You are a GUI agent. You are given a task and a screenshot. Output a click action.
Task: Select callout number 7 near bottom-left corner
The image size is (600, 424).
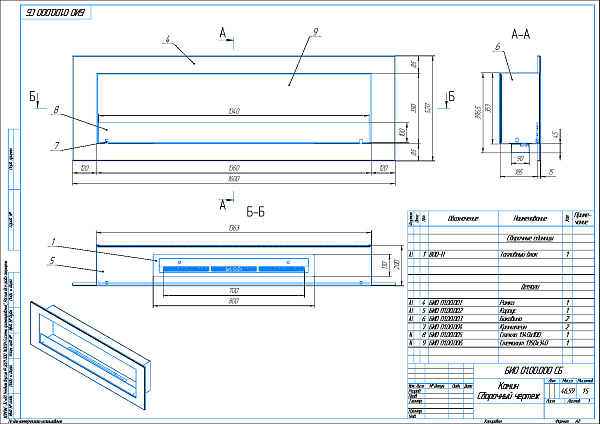pyautogui.click(x=56, y=145)
